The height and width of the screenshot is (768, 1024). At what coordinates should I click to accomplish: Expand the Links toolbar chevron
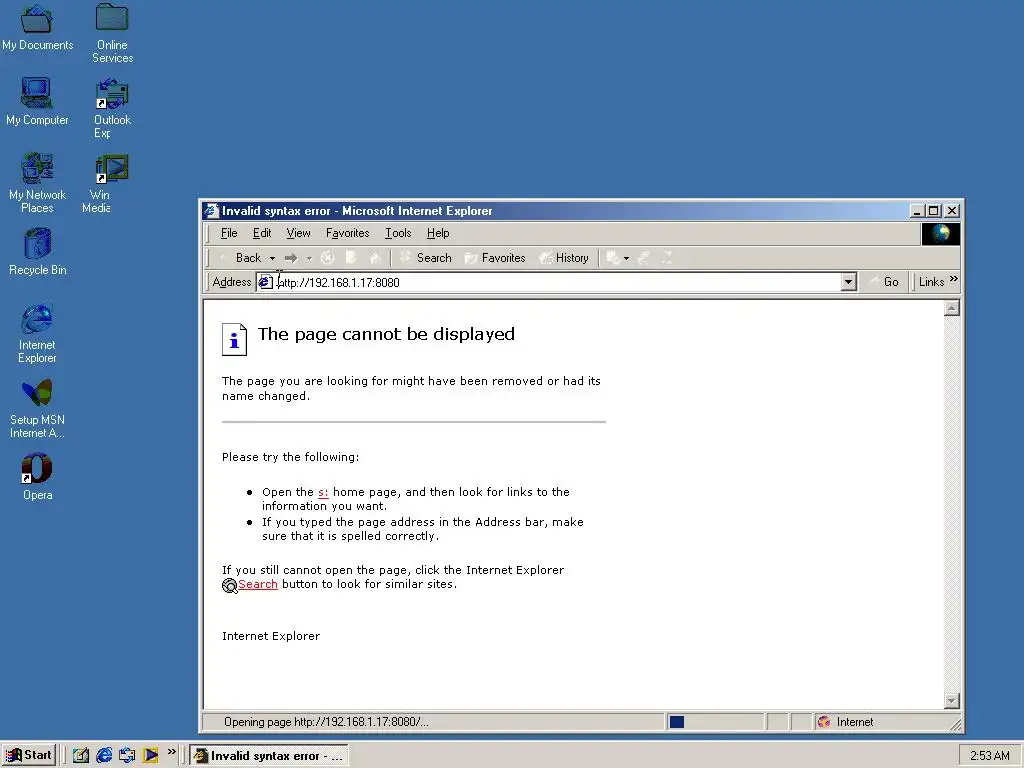[953, 280]
